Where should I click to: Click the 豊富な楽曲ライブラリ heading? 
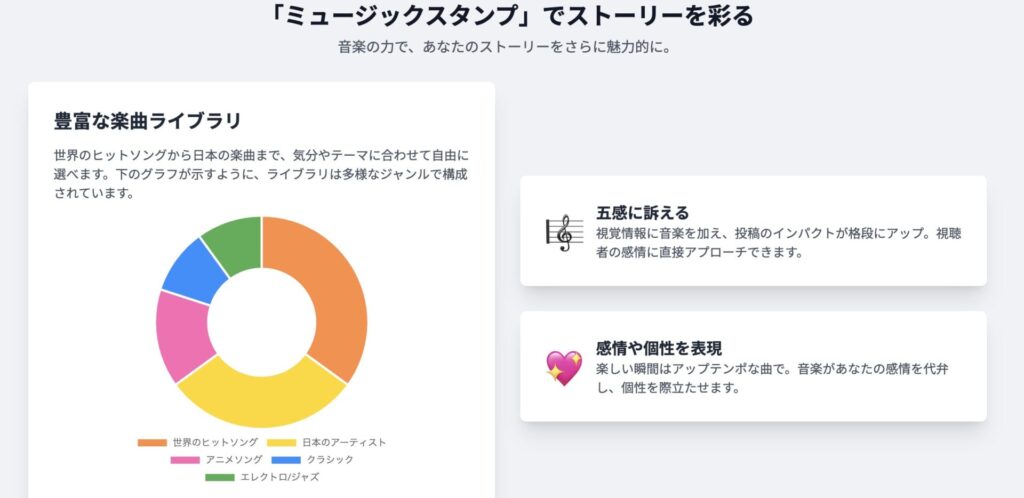coord(148,121)
